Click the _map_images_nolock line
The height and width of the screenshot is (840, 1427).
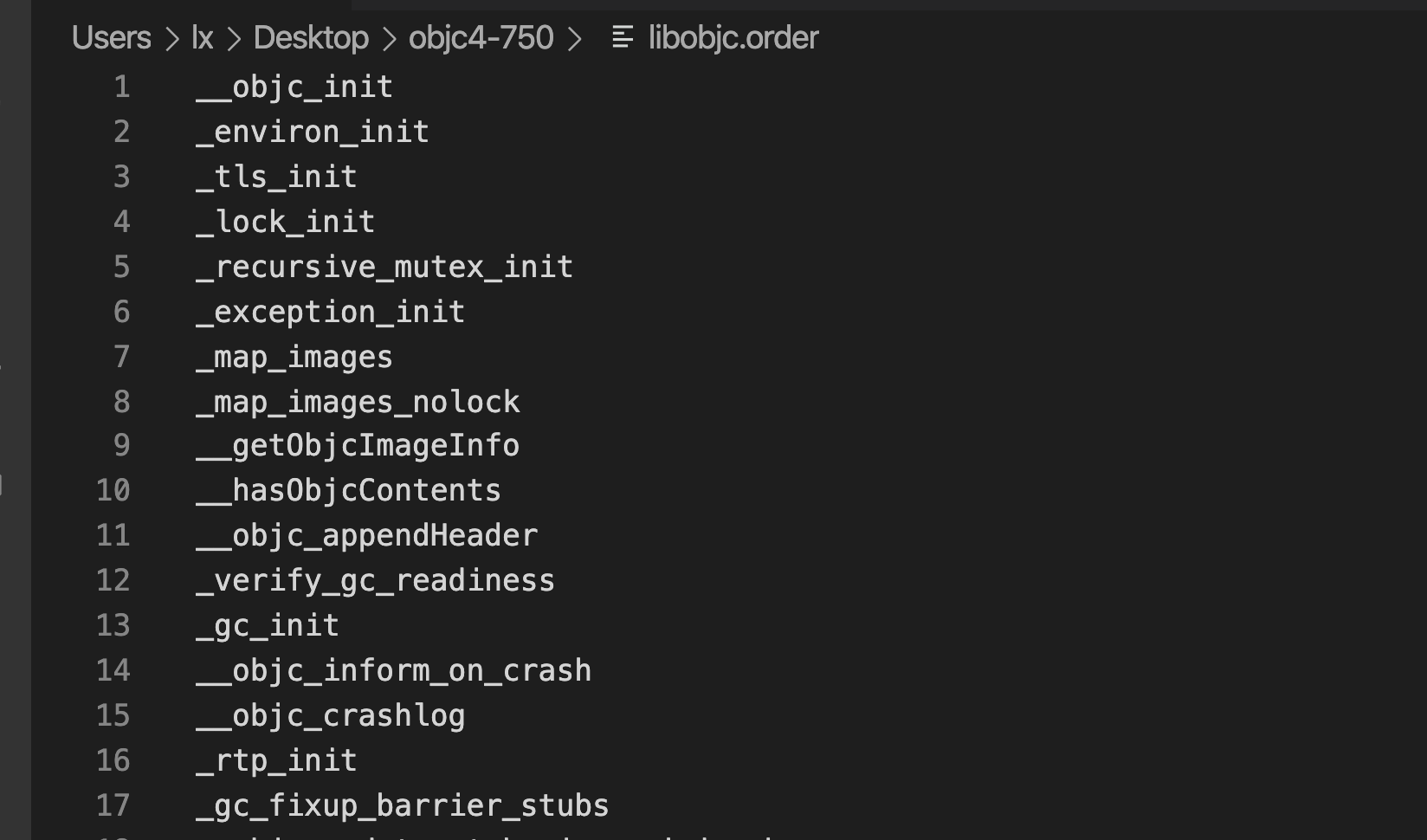(x=358, y=402)
